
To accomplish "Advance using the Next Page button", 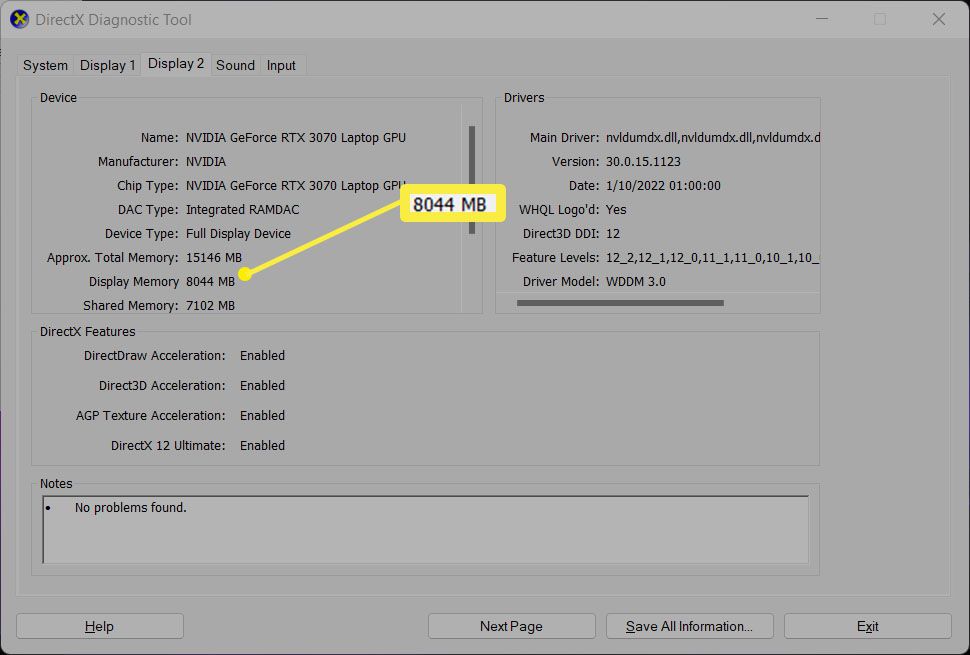I will point(511,625).
